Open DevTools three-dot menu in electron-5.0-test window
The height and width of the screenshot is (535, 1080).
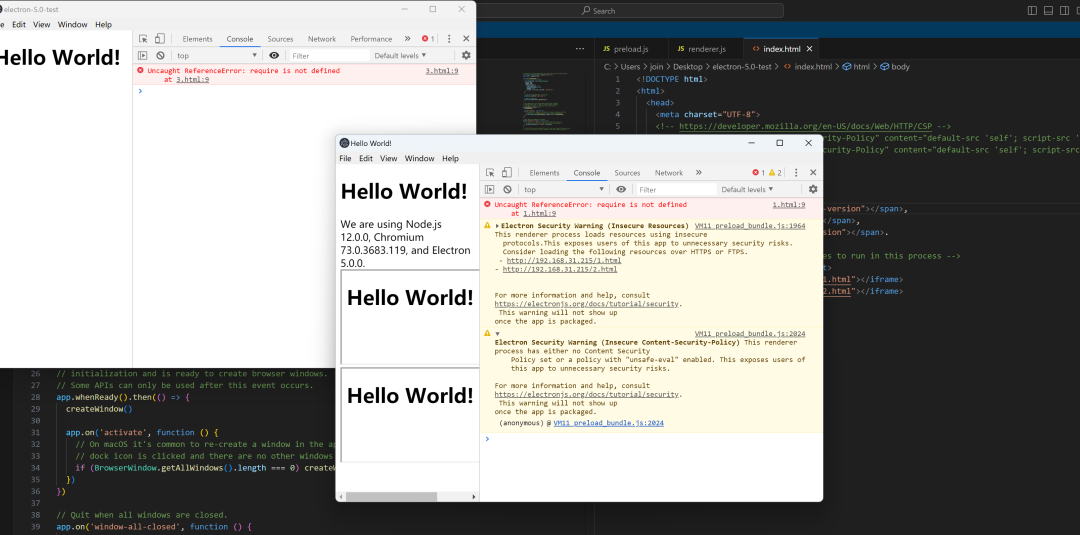[449, 39]
